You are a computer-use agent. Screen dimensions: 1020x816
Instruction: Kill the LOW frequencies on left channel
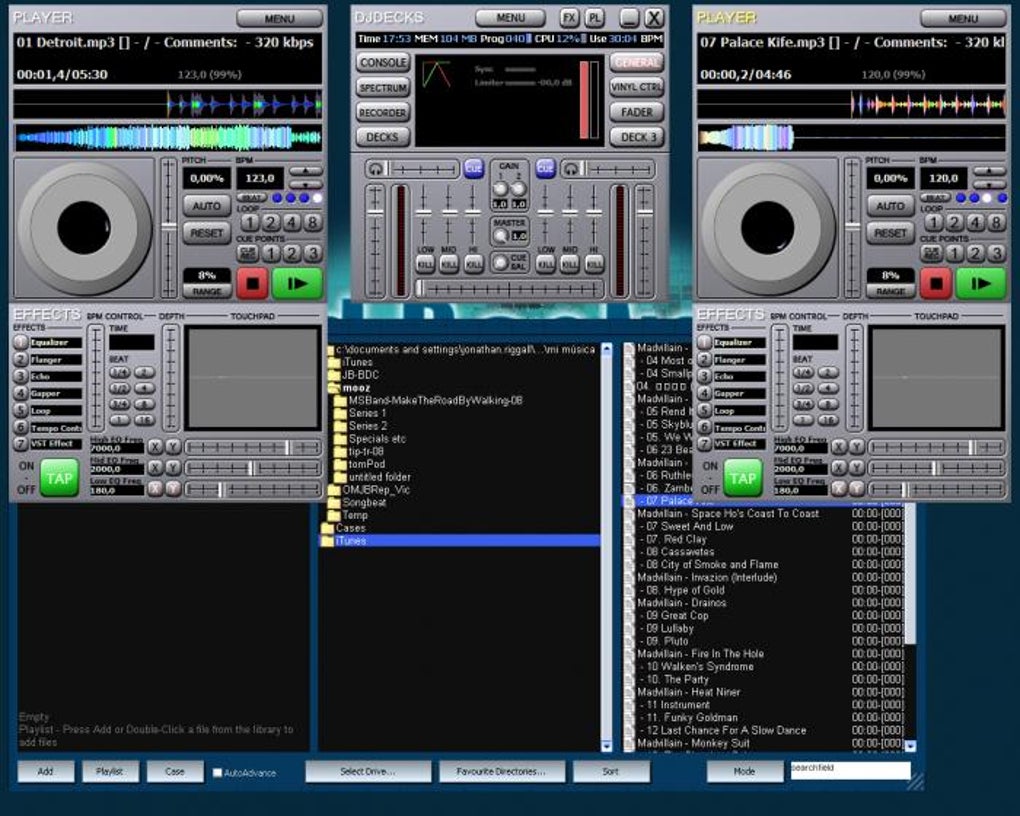[425, 262]
